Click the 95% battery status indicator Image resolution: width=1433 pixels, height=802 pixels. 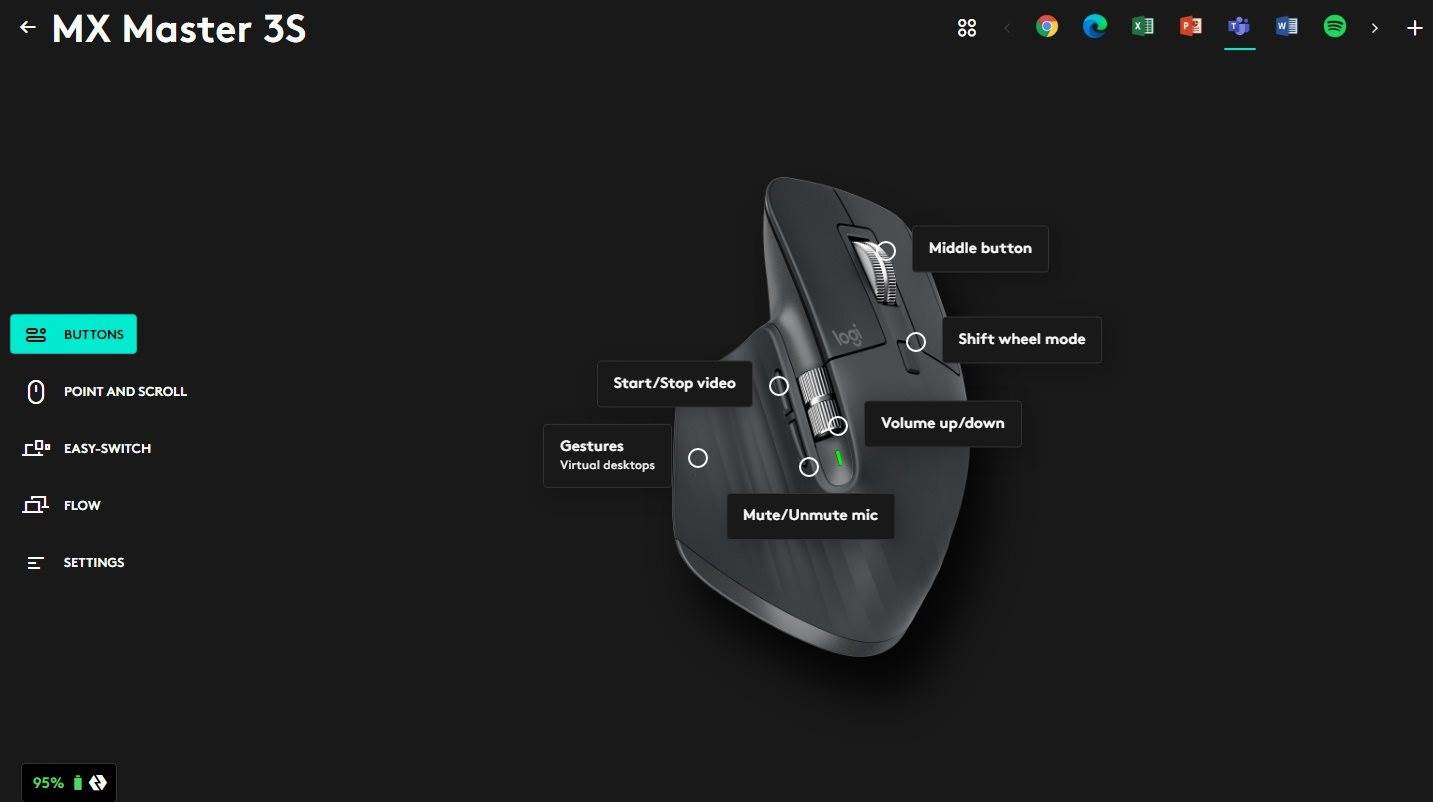[x=66, y=782]
